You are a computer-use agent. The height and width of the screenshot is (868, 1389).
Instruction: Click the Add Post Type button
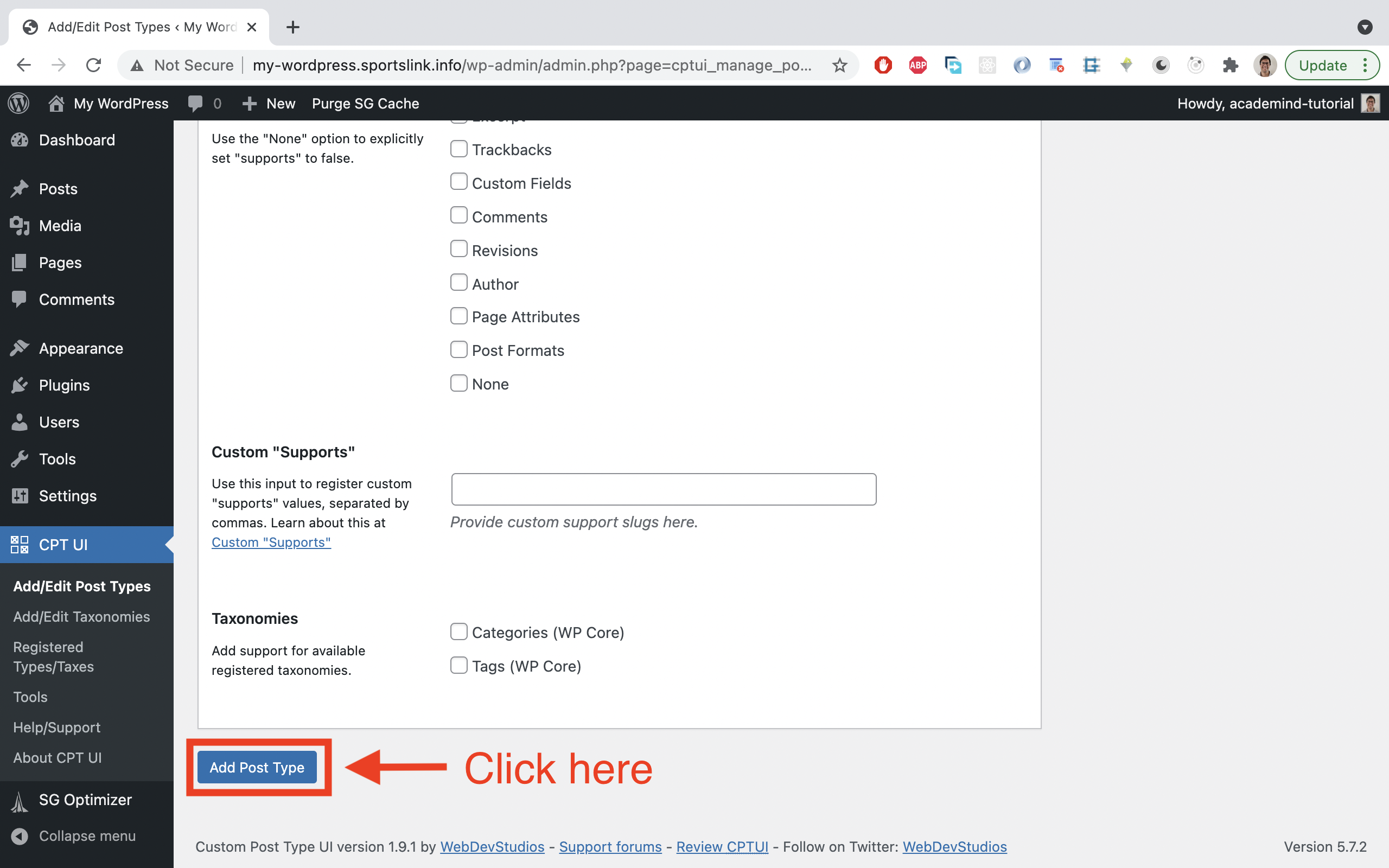[257, 767]
